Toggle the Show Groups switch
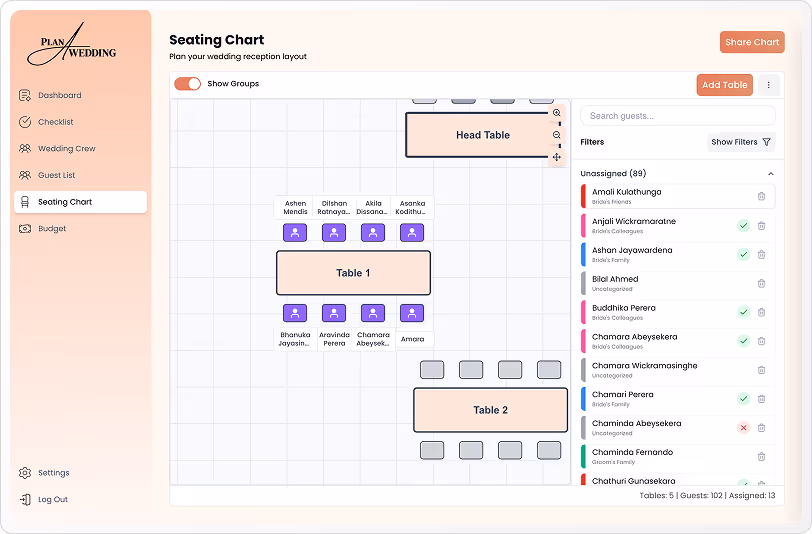Image resolution: width=812 pixels, height=534 pixels. point(187,84)
